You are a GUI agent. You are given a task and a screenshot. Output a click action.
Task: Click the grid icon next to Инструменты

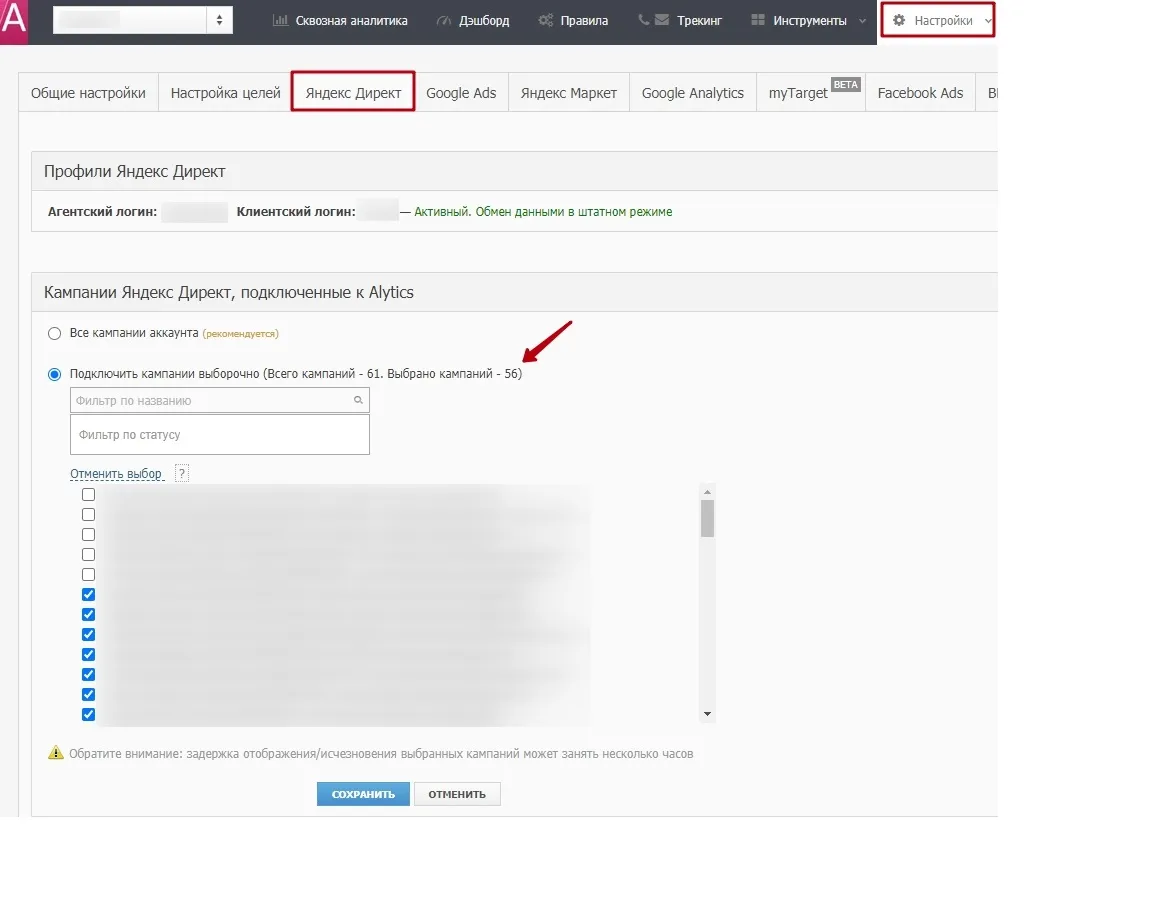(x=757, y=20)
